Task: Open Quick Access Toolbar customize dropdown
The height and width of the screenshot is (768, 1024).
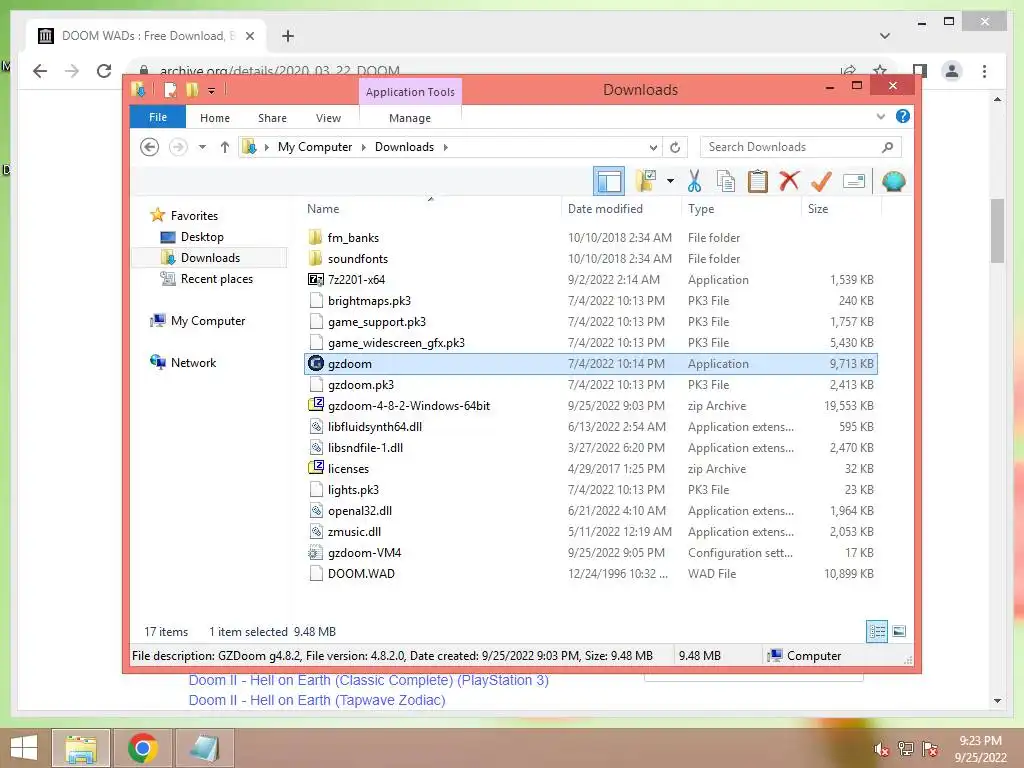Action: tap(212, 90)
